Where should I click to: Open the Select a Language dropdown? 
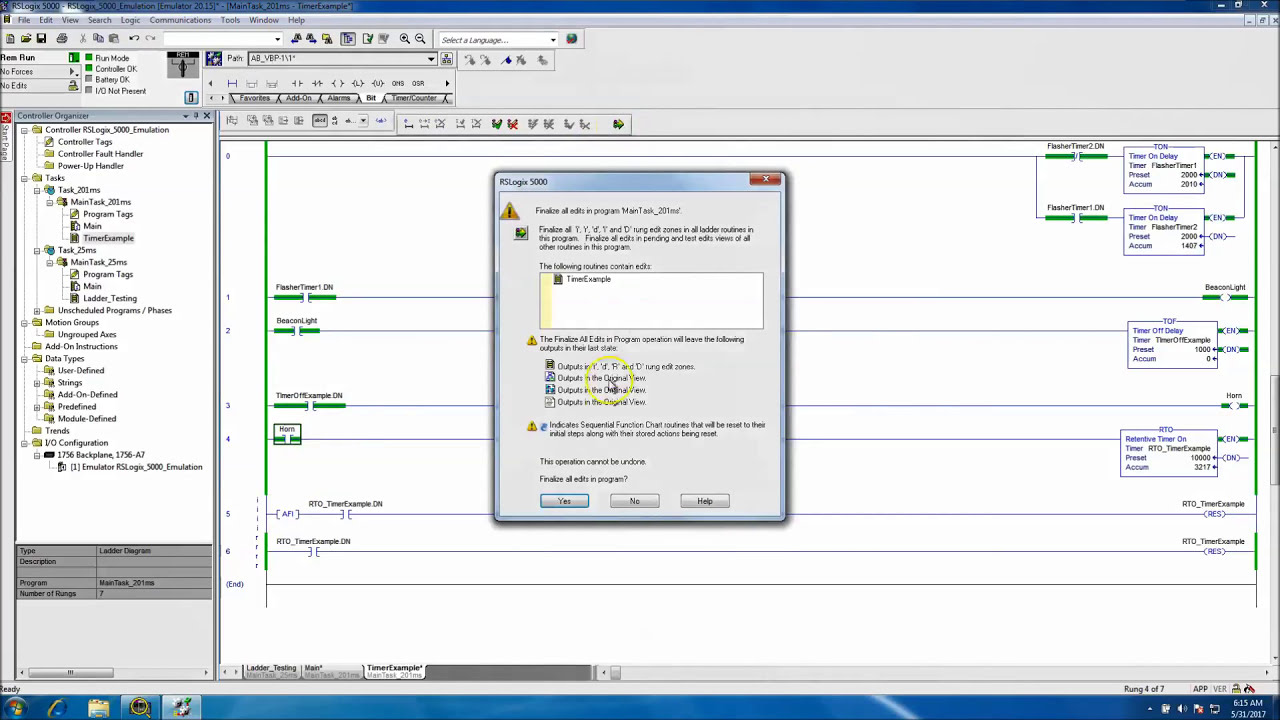click(x=553, y=40)
